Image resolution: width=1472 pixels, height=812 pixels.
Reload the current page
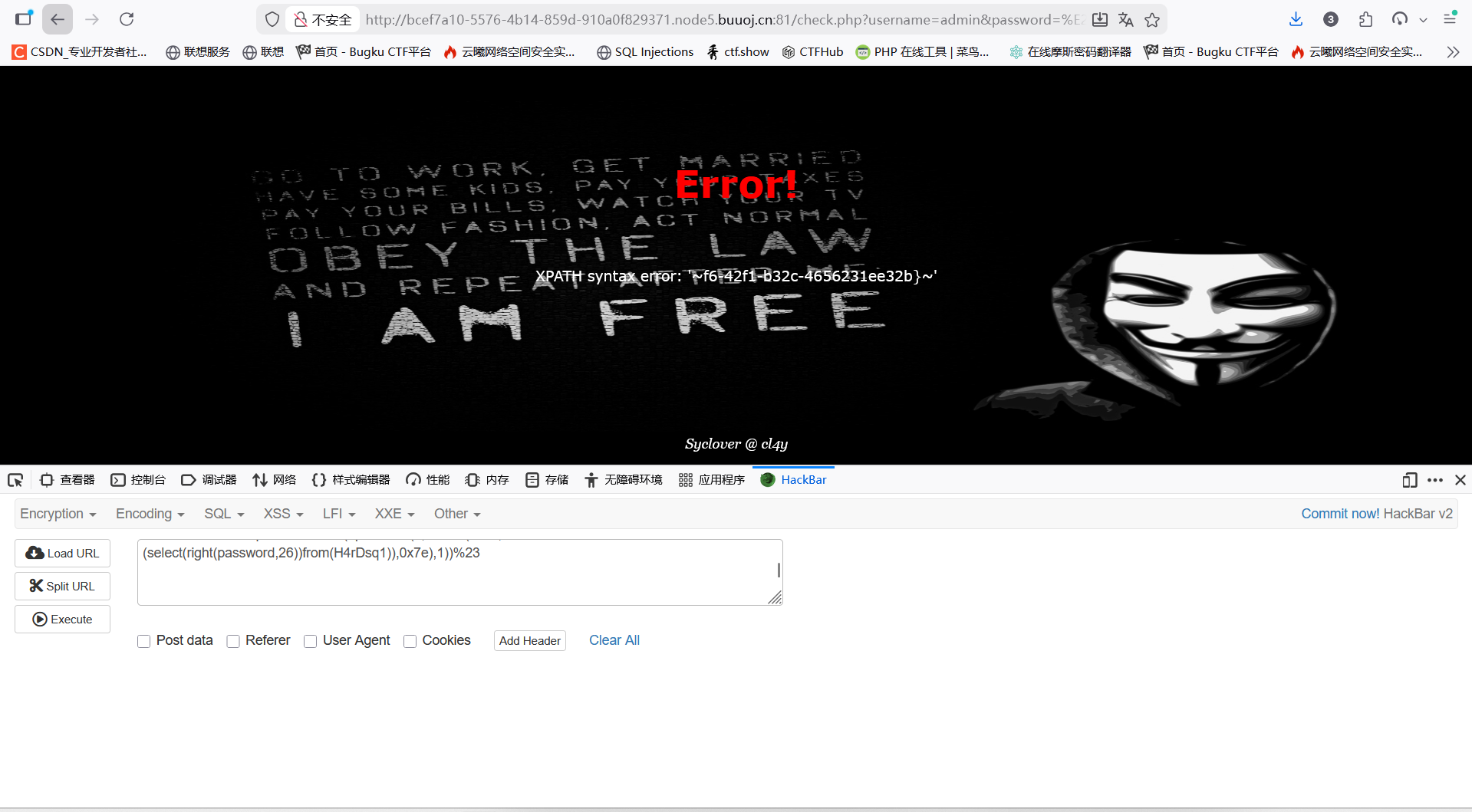point(127,19)
